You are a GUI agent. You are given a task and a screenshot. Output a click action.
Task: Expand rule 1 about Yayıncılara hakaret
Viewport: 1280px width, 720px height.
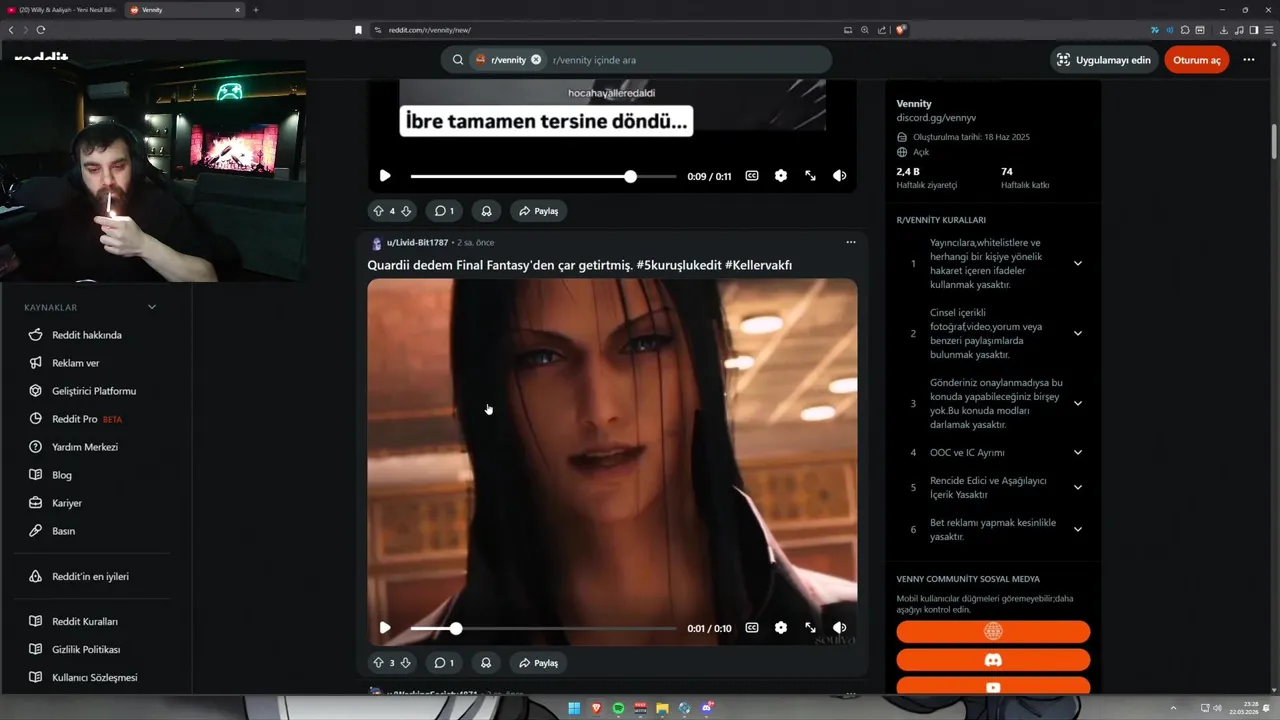click(1077, 263)
